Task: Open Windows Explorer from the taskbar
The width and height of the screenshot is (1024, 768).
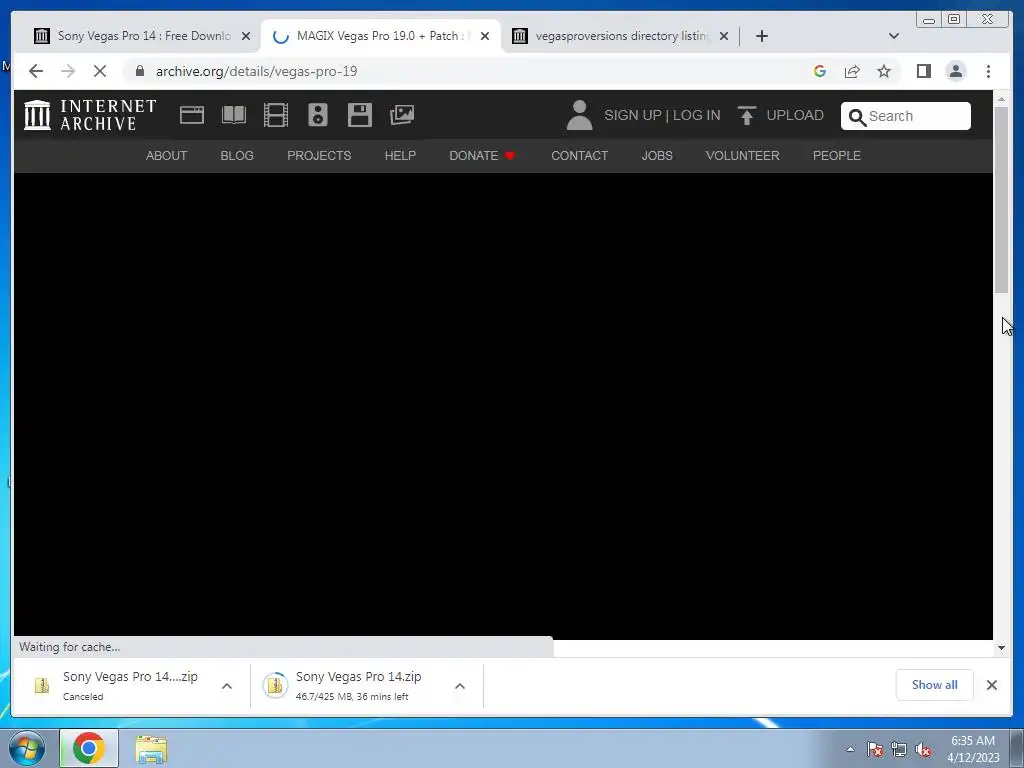Action: (151, 749)
